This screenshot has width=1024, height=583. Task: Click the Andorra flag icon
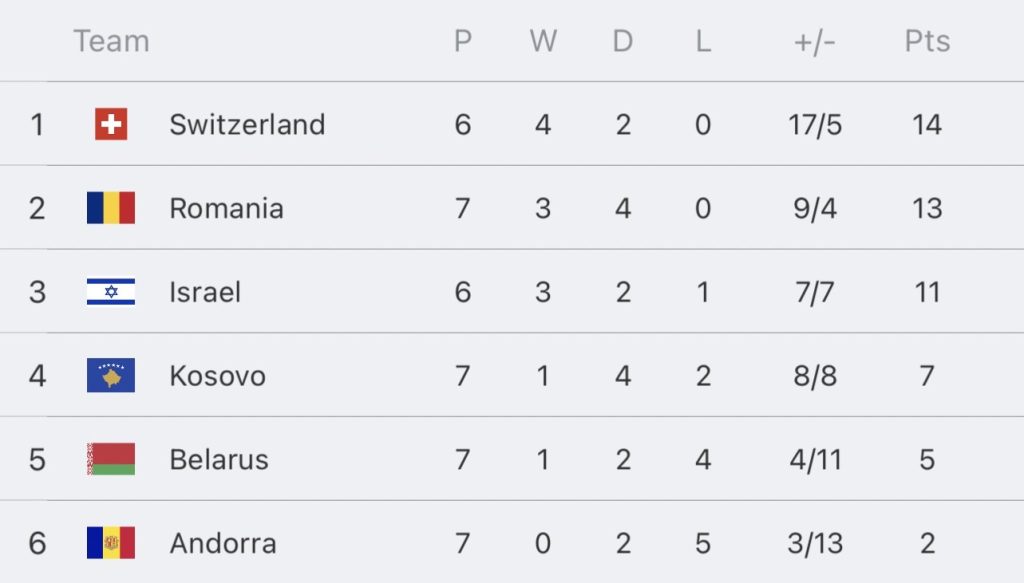pos(111,543)
